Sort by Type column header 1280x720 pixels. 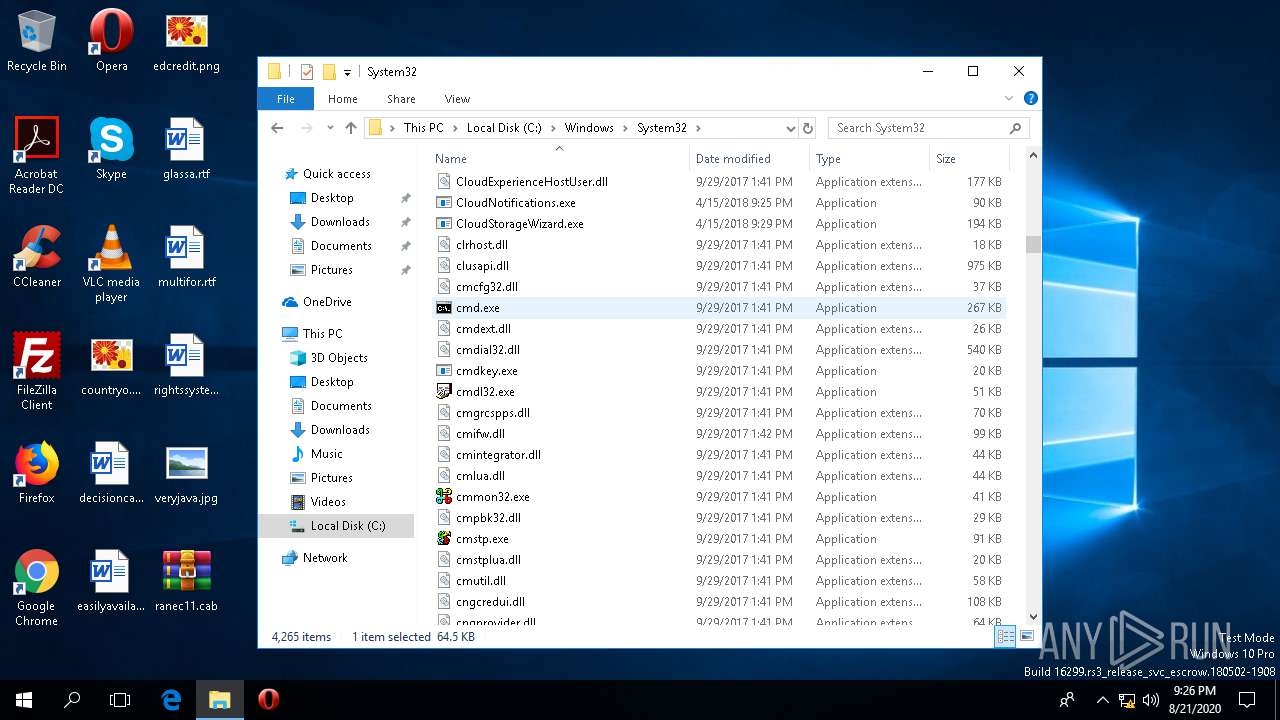[x=869, y=158]
